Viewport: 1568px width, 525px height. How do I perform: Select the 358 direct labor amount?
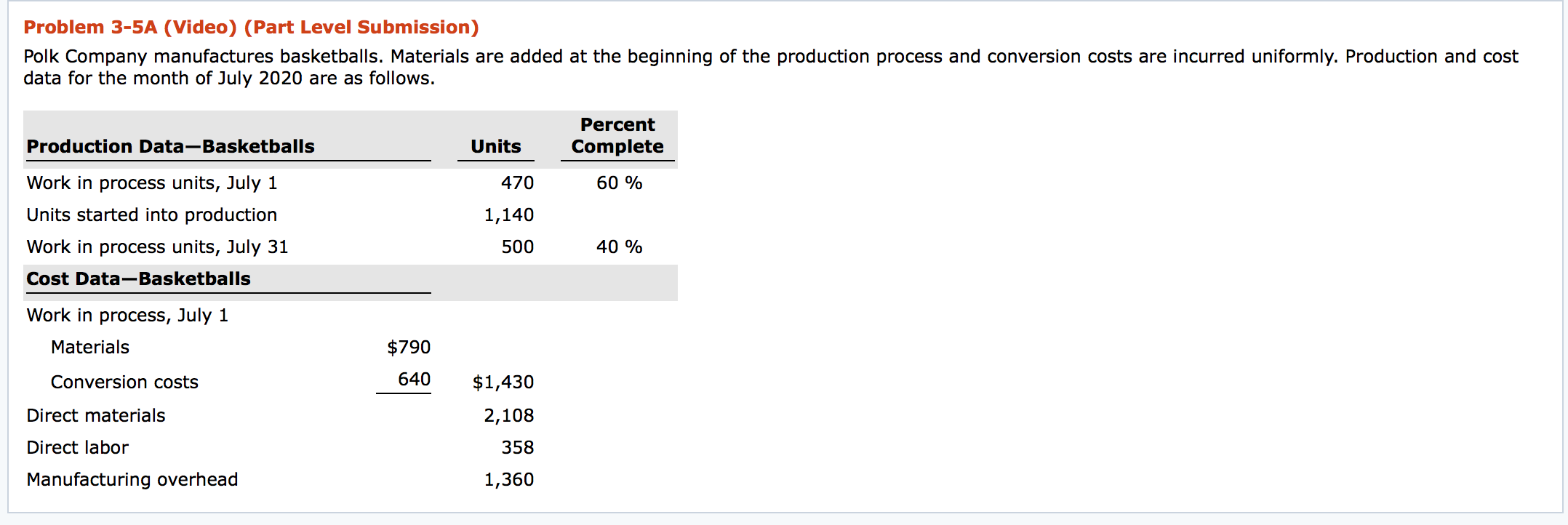(x=517, y=448)
